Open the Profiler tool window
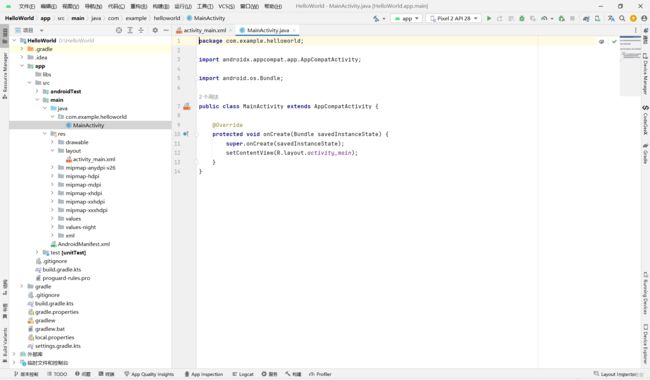 [320, 374]
